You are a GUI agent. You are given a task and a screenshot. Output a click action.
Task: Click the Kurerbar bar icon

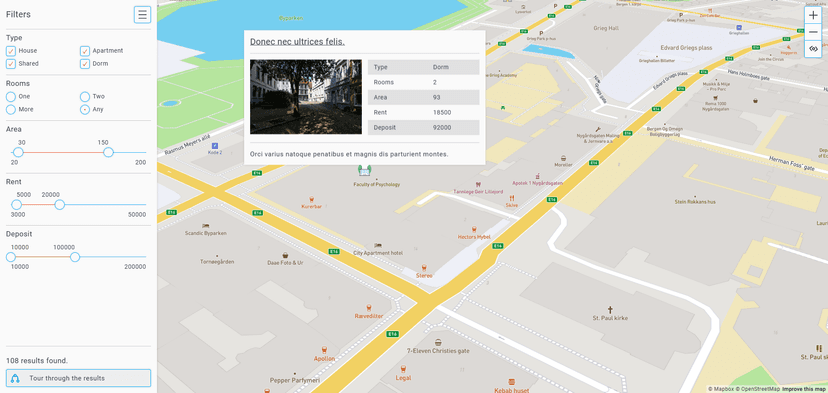click(312, 199)
